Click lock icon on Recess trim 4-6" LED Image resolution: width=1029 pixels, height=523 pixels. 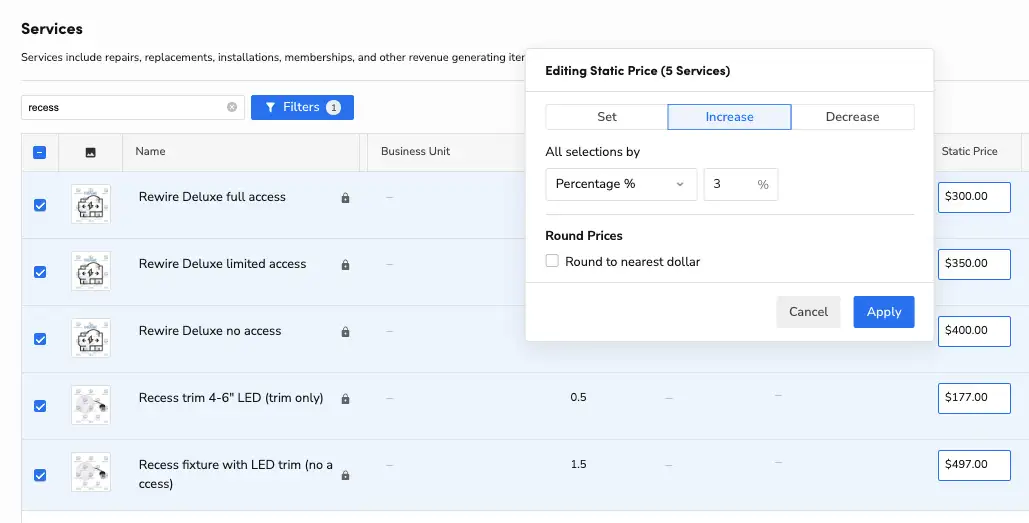(345, 399)
